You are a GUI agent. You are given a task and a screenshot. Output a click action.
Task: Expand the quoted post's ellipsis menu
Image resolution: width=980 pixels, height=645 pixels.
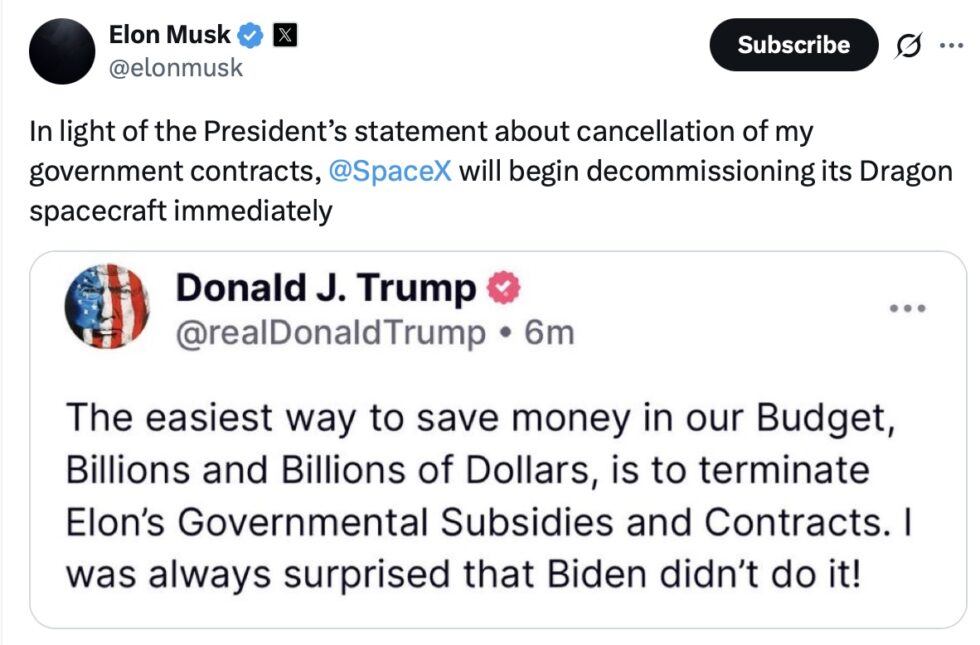[x=910, y=309]
